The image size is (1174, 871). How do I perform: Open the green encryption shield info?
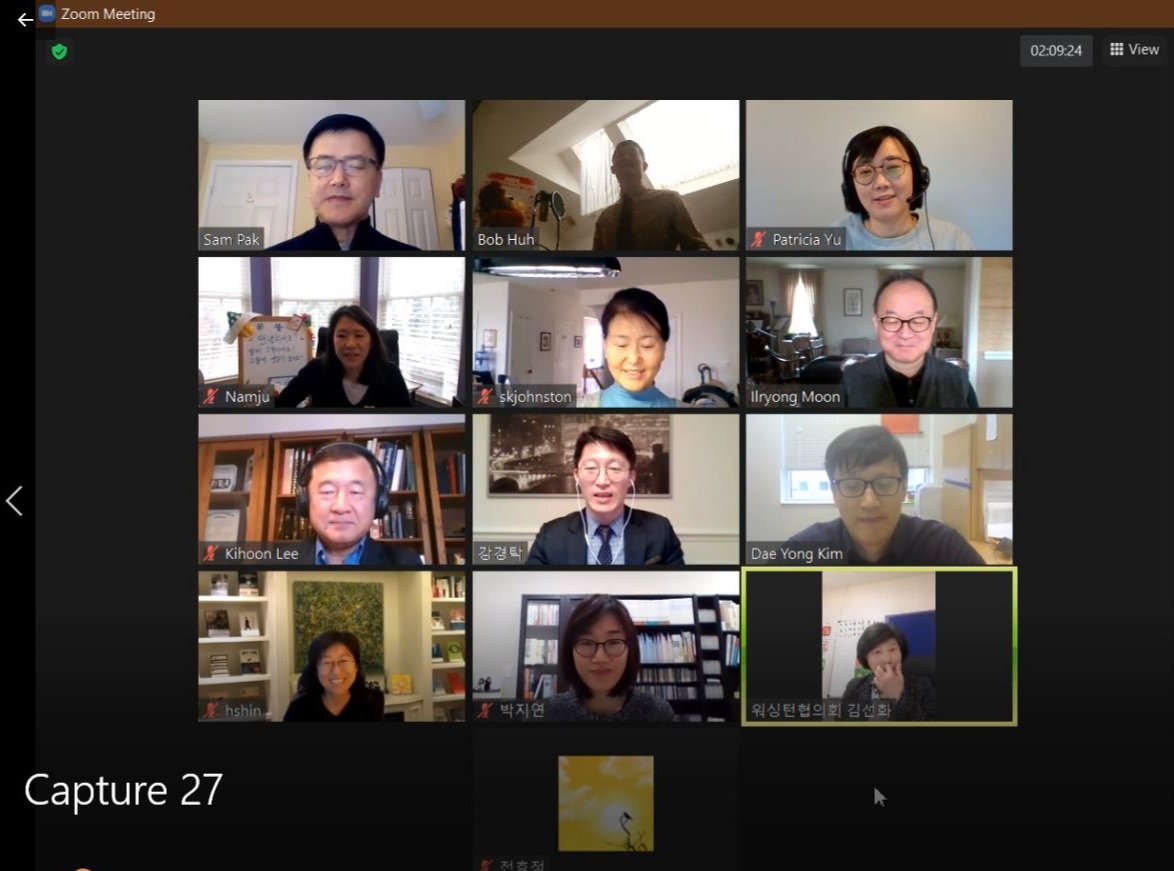[59, 52]
